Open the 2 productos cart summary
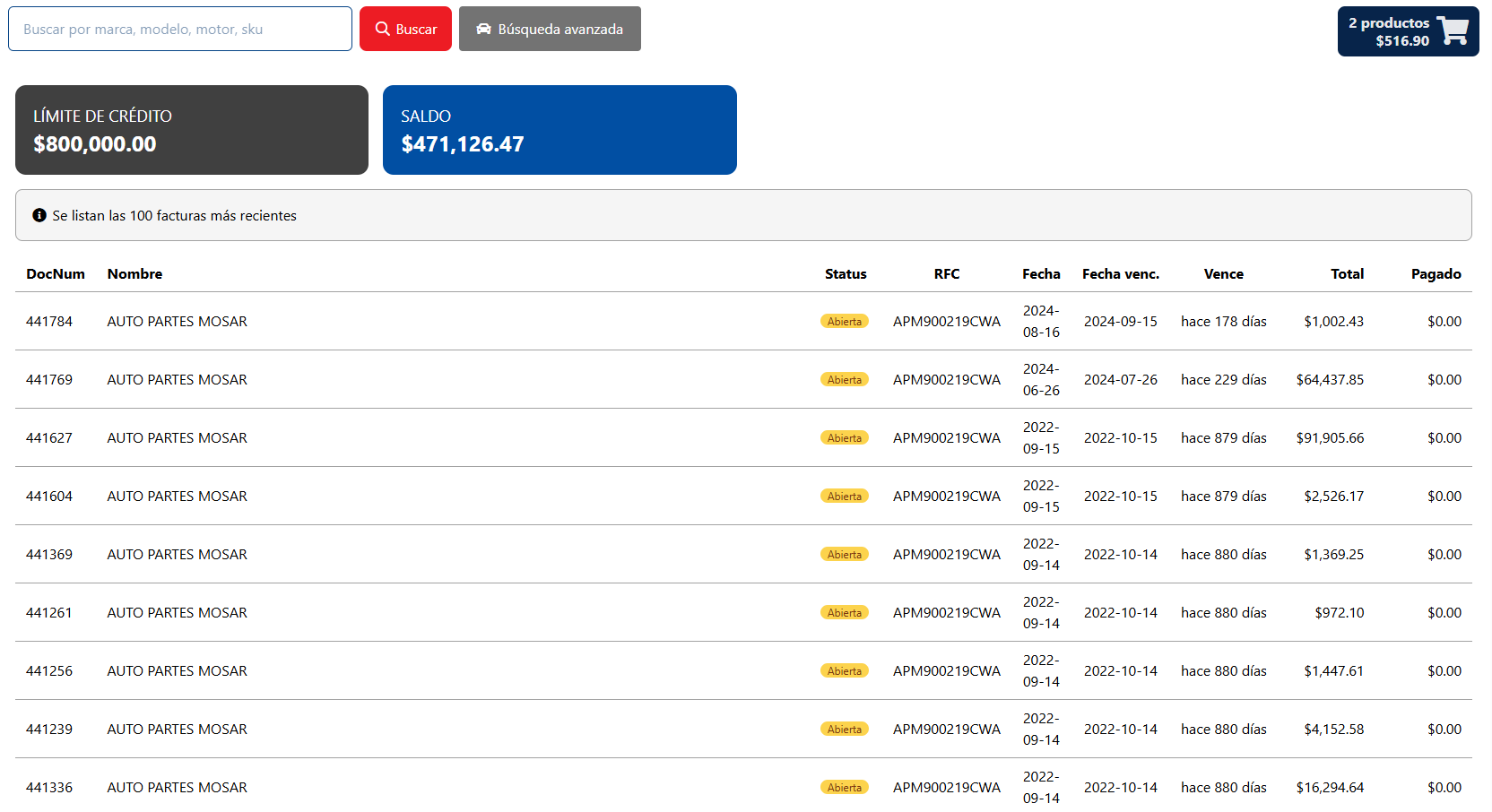This screenshot has height=812, width=1492. [1389, 31]
